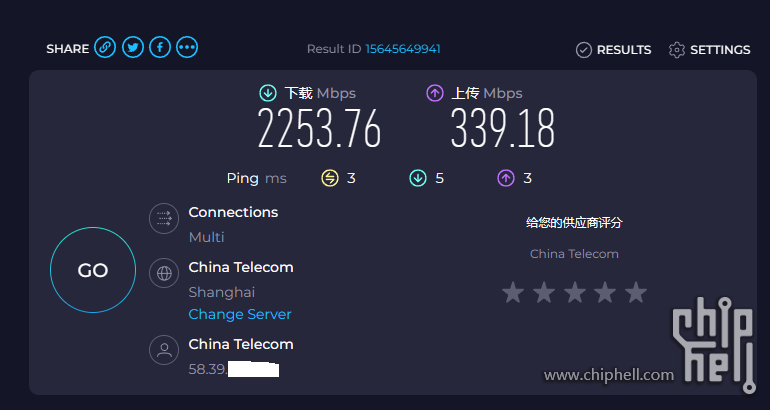Image resolution: width=770 pixels, height=410 pixels.
Task: Click the Connections arrows icon
Action: (x=164, y=218)
